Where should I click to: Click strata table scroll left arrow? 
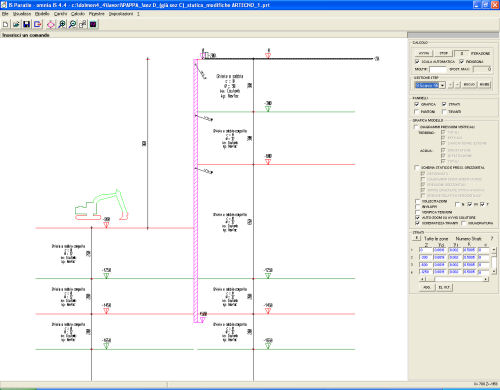click(x=423, y=279)
